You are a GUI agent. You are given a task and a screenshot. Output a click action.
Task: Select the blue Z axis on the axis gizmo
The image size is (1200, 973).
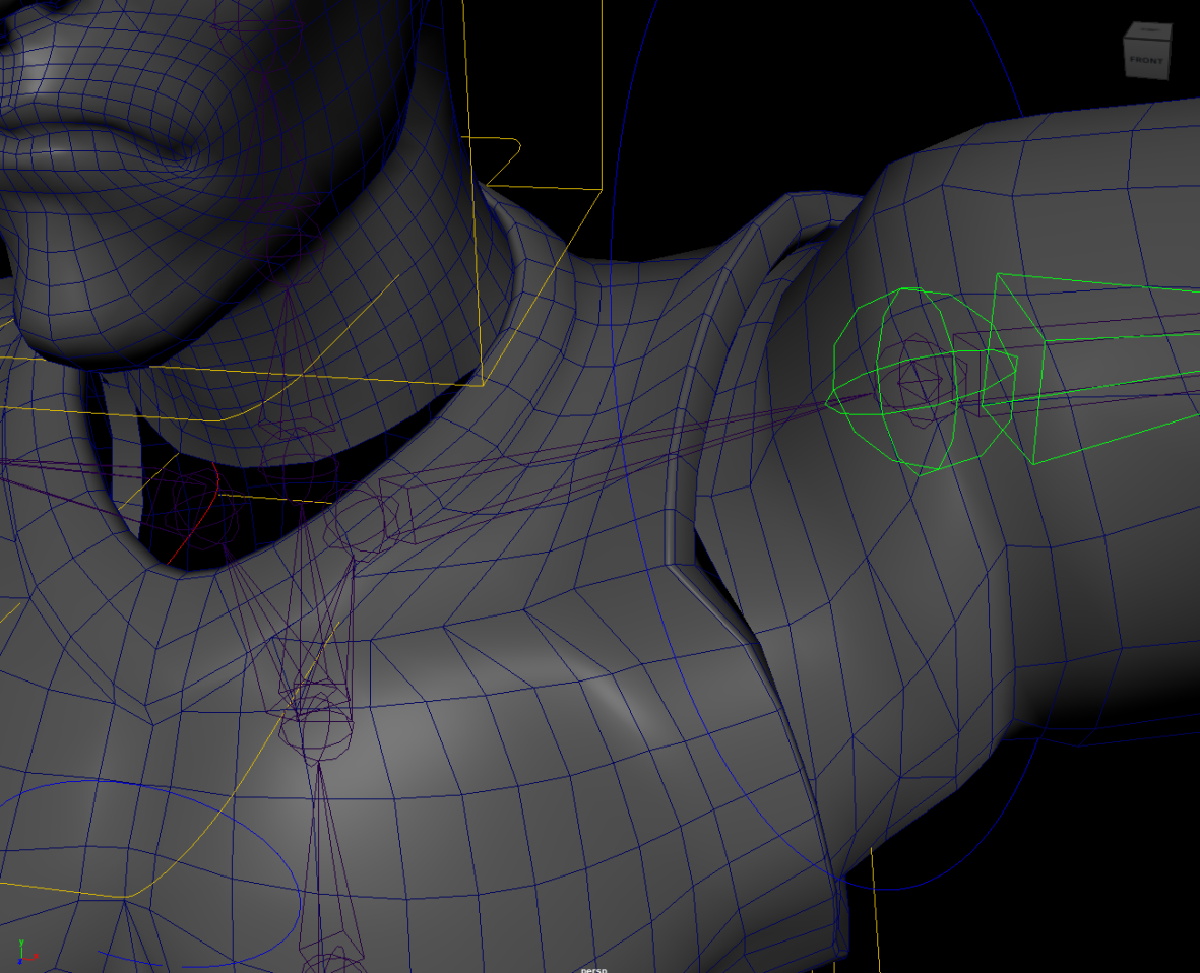click(x=20, y=962)
